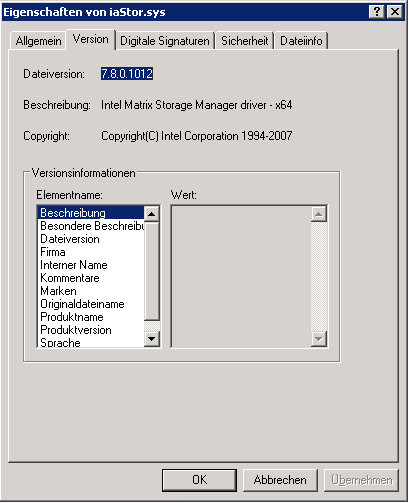Select the Dateiversion value 7.8.0.1012

[x=127, y=74]
